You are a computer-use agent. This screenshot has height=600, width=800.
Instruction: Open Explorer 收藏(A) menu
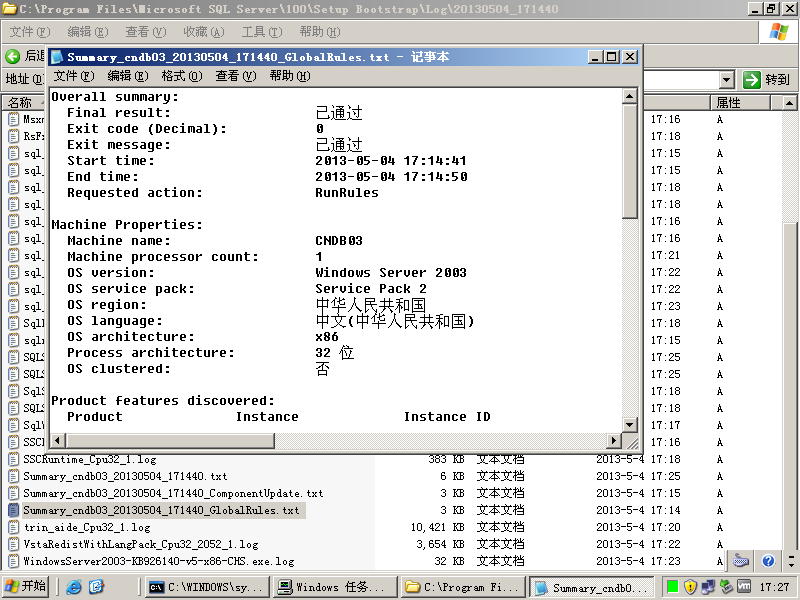204,32
